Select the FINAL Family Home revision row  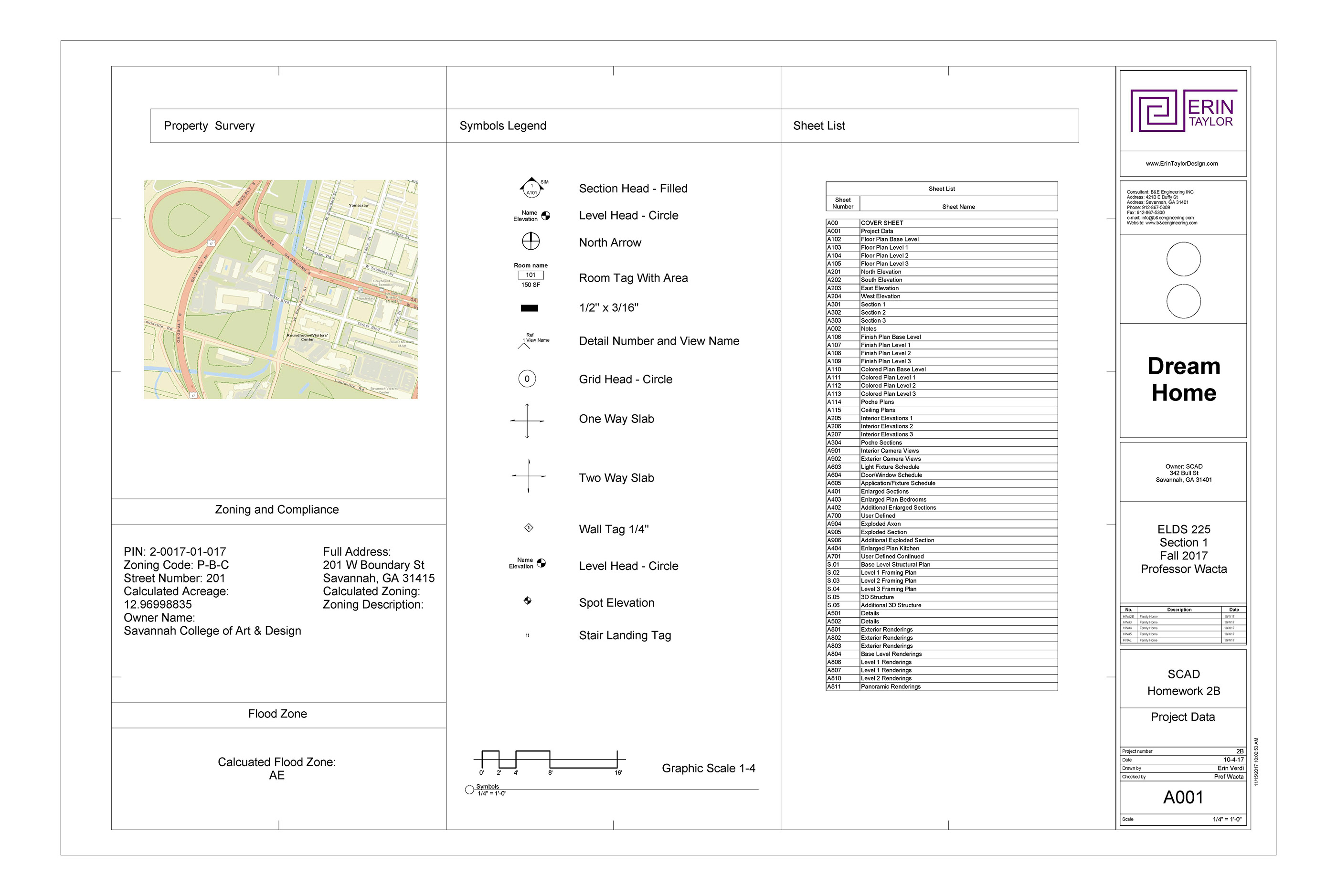[x=1182, y=640]
